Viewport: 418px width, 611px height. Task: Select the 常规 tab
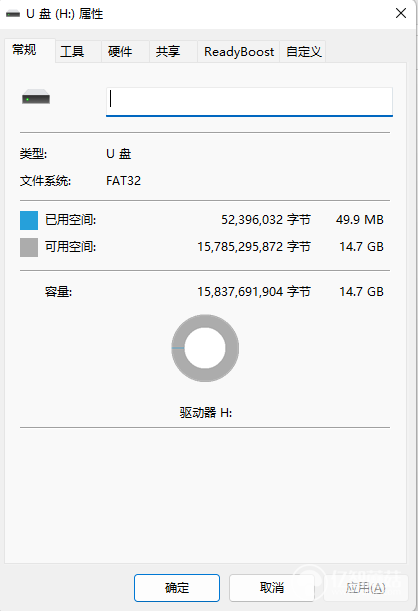click(x=24, y=50)
